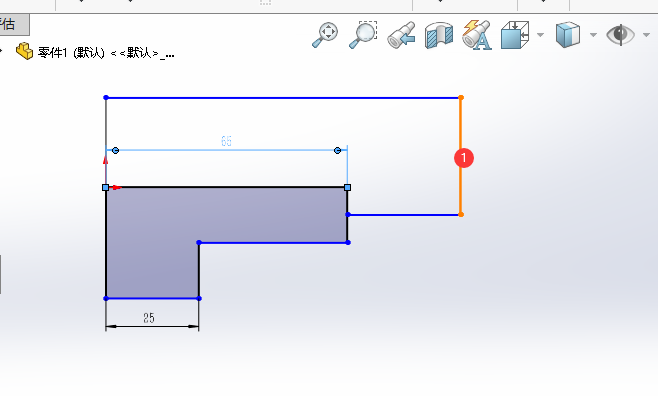Viewport: 658px width, 396px height.
Task: Open the Display Style dropdown arrow
Action: coord(593,35)
